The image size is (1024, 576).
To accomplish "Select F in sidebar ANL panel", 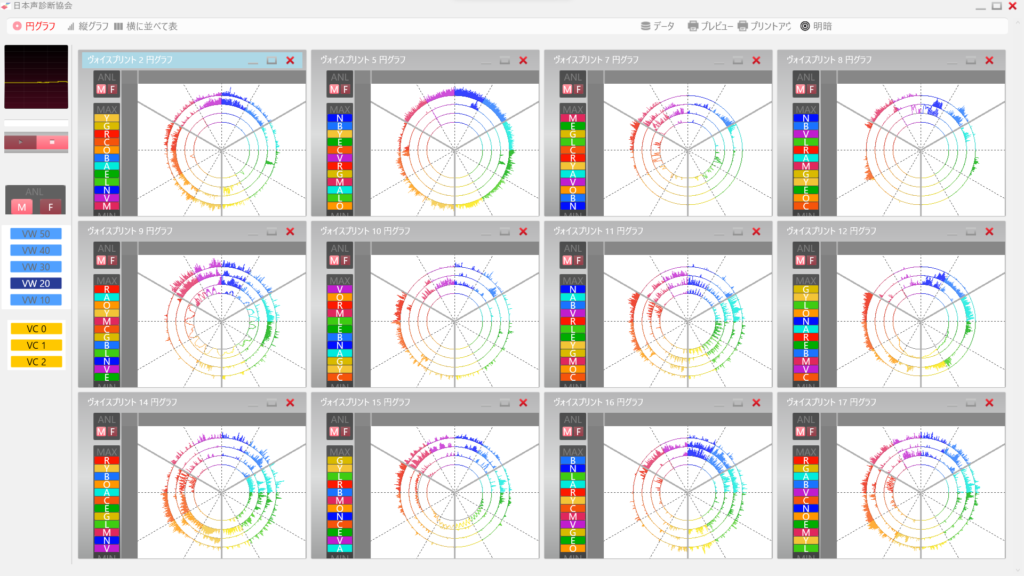I will [50, 207].
